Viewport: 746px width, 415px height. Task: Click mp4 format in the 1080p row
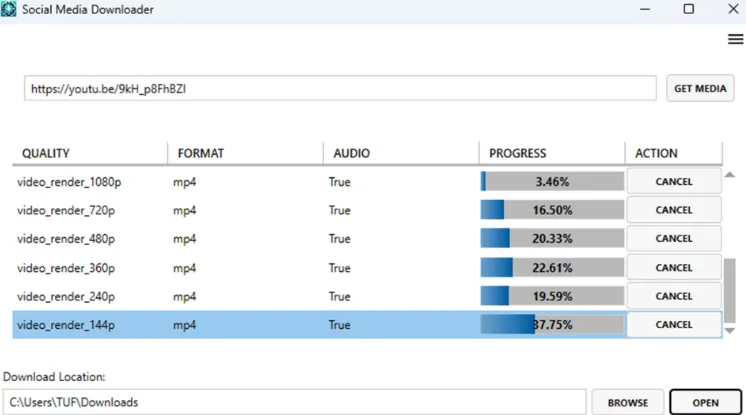pos(184,182)
